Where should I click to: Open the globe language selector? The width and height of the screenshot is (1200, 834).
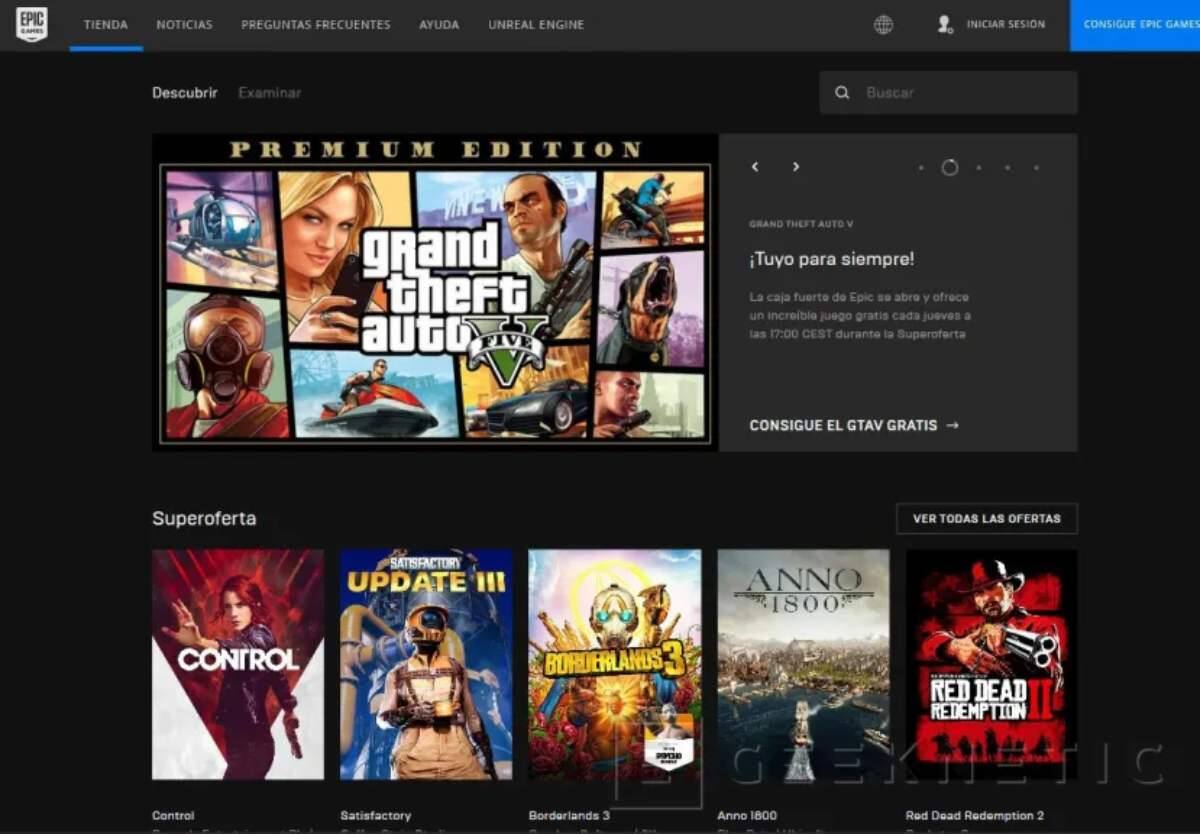point(883,25)
